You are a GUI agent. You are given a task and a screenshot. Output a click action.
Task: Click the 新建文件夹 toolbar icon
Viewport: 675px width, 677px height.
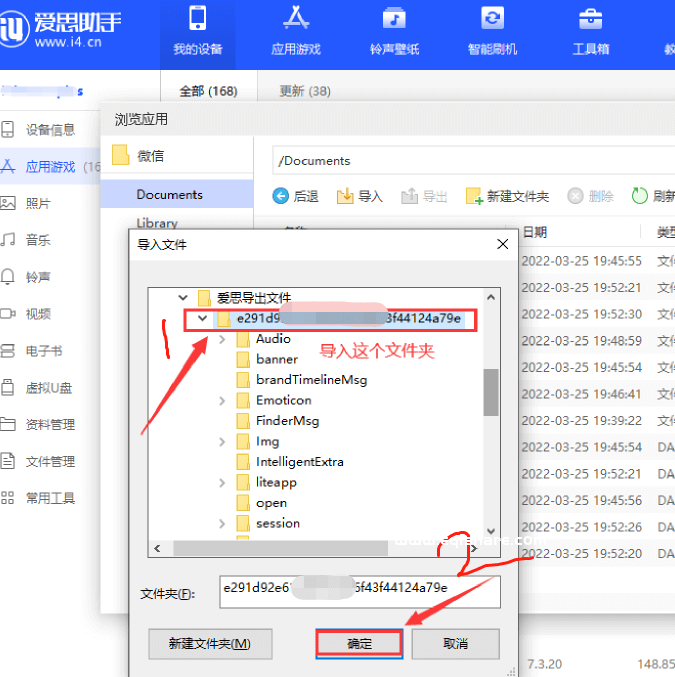point(474,196)
